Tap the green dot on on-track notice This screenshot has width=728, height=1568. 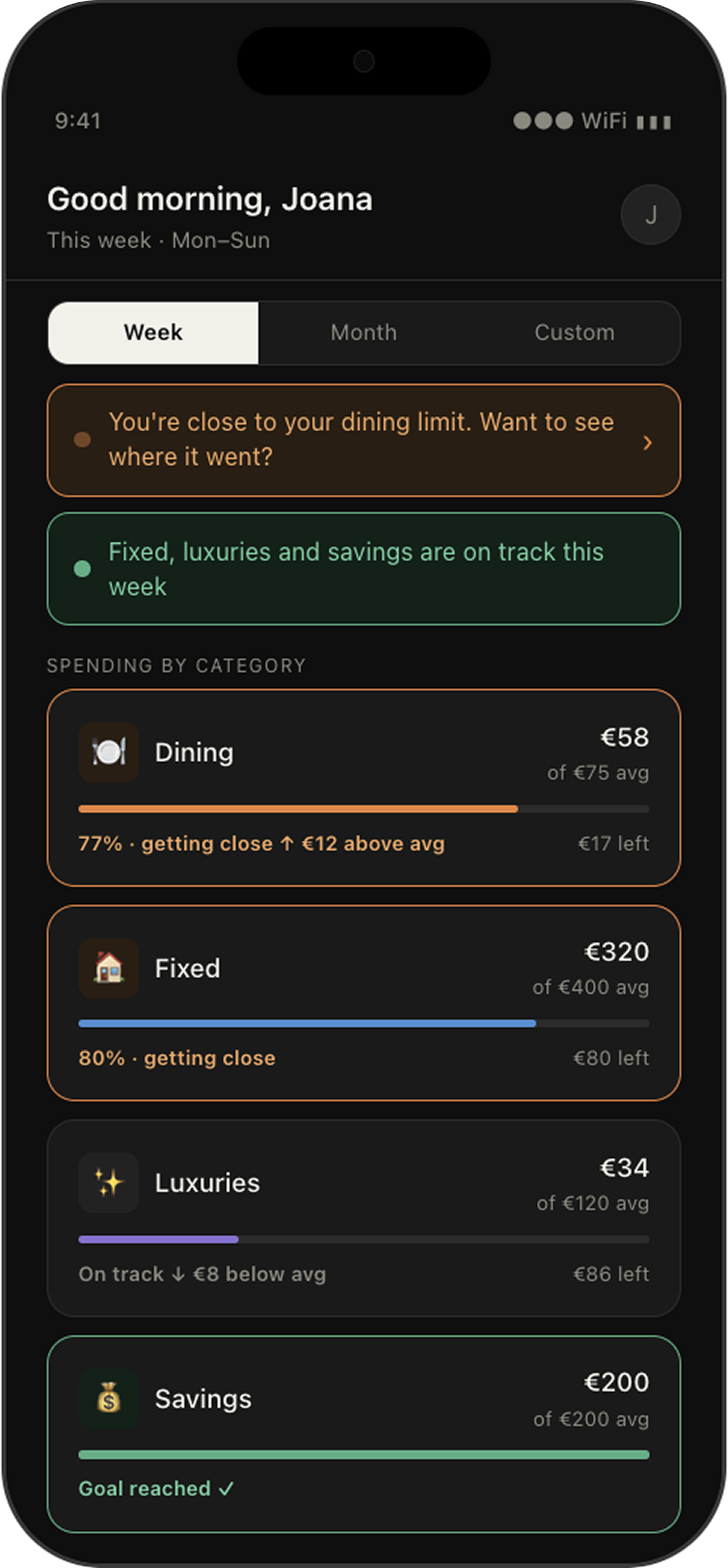[x=82, y=569]
